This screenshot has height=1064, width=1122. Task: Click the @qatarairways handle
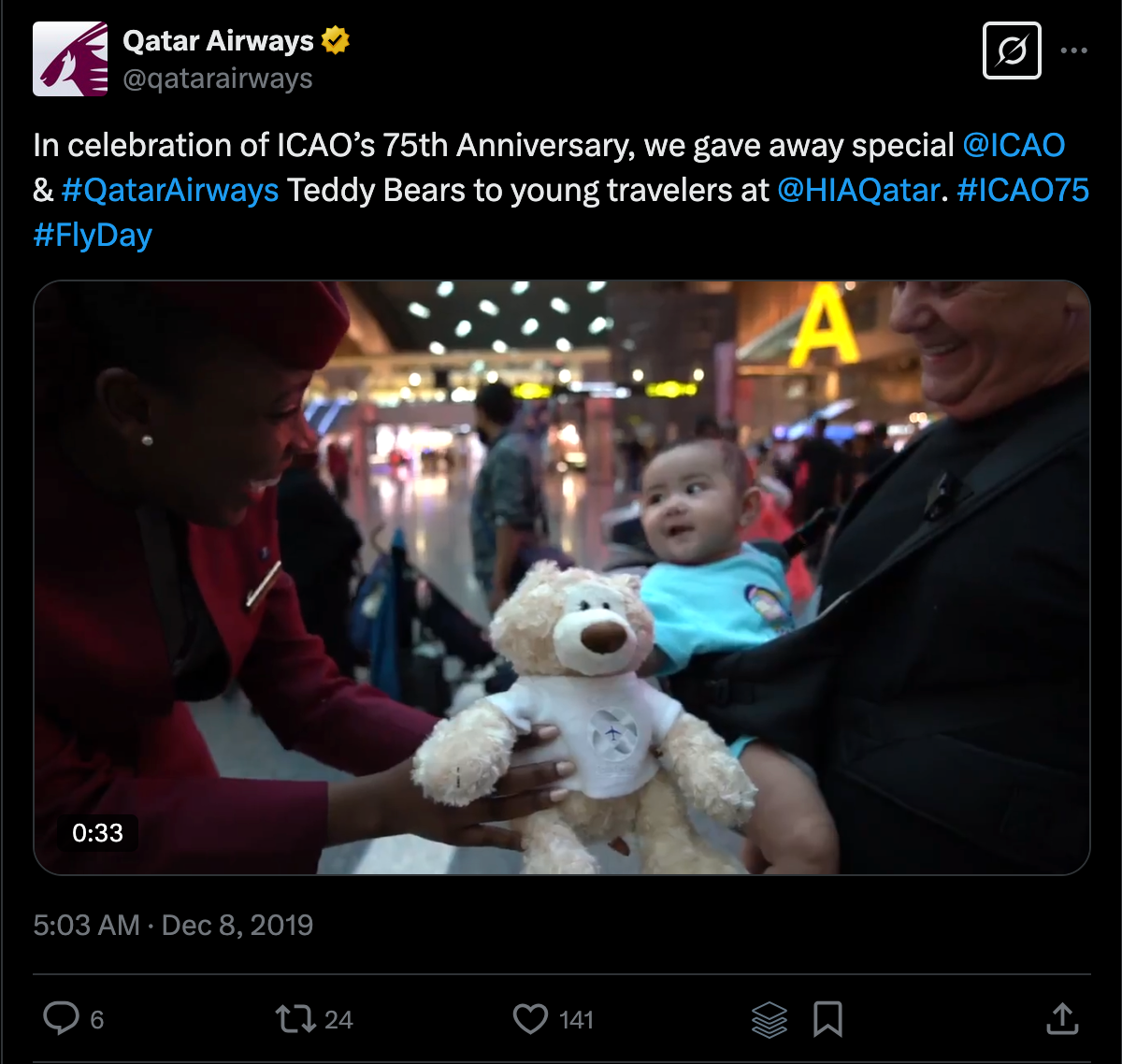(x=218, y=79)
